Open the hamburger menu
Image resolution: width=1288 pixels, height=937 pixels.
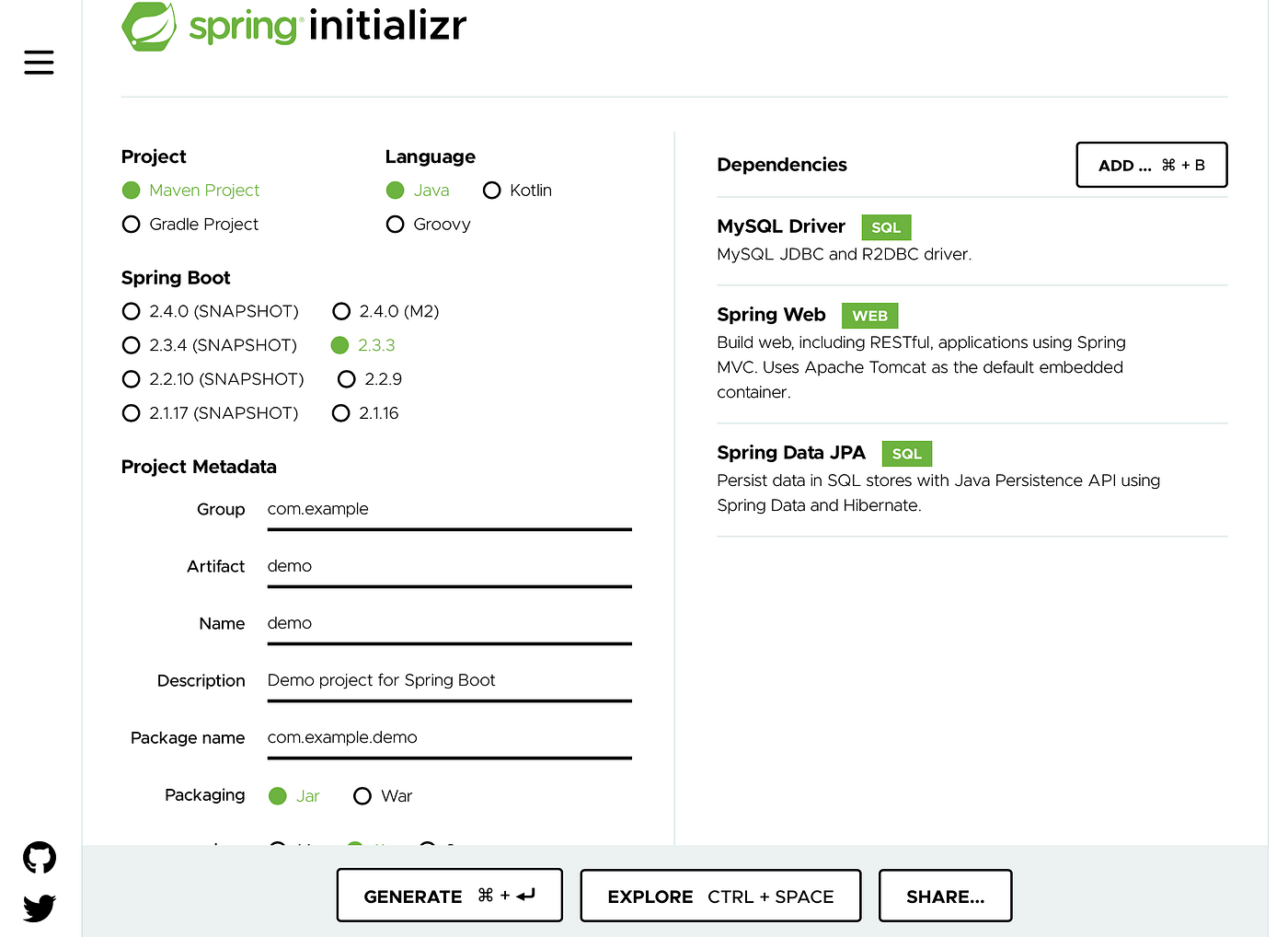click(x=39, y=63)
